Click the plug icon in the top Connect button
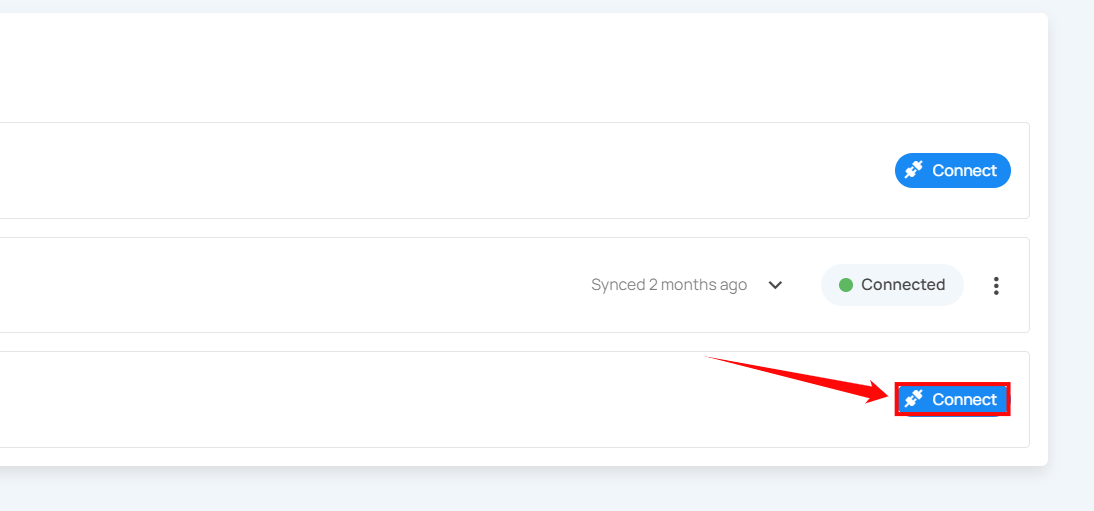This screenshot has height=511, width=1094. (913, 170)
